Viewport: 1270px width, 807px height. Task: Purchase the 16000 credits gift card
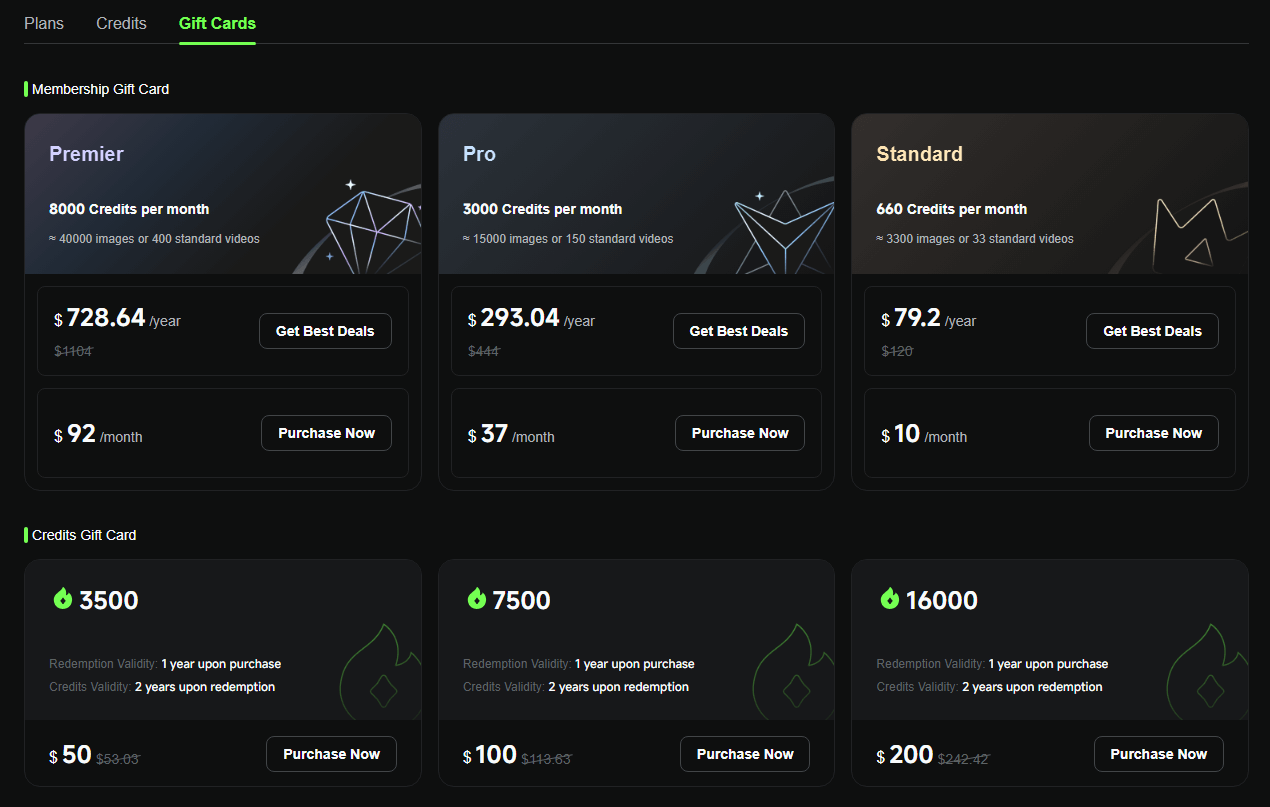(1158, 754)
